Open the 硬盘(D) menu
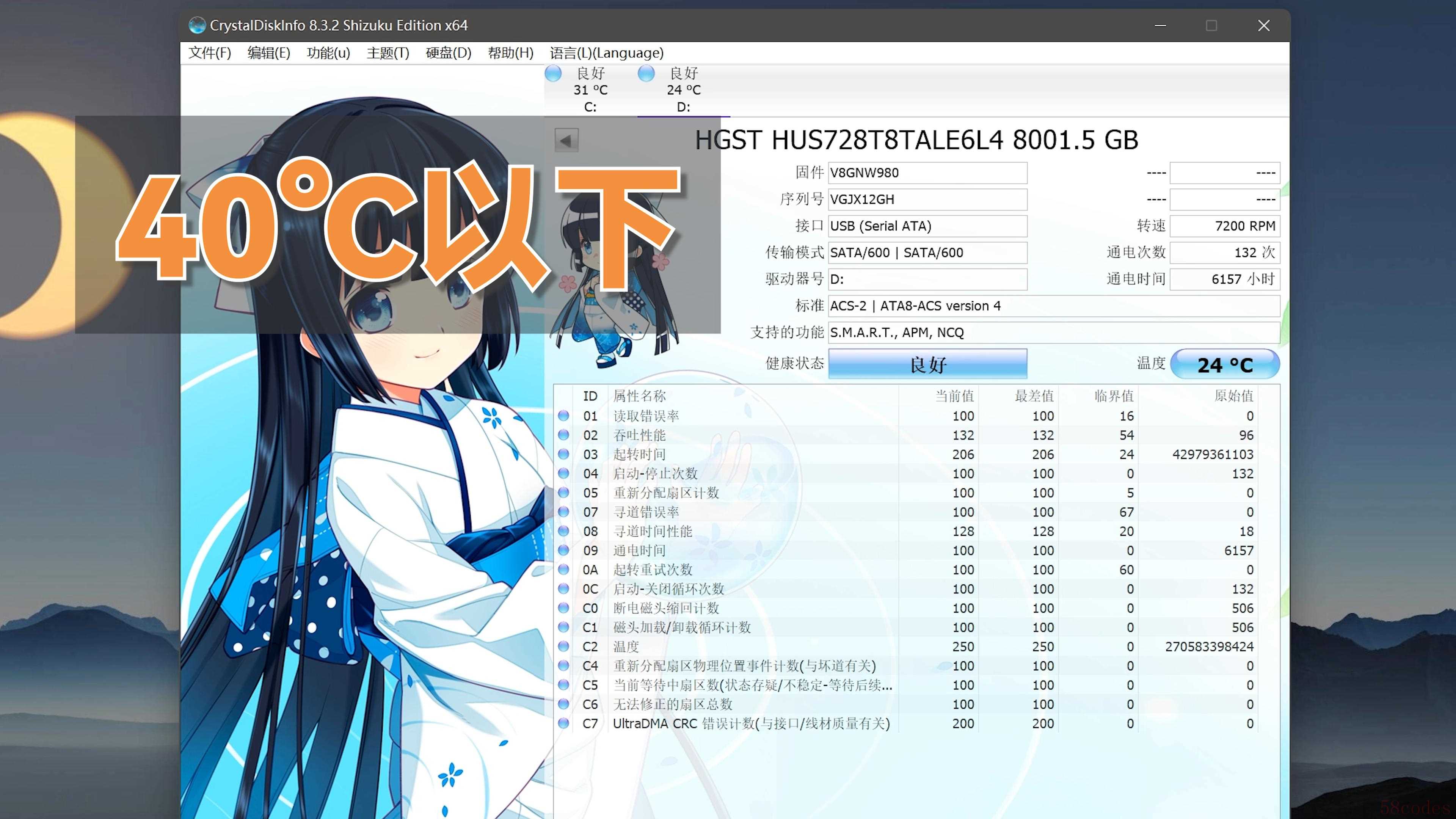1456x819 pixels. [x=448, y=53]
